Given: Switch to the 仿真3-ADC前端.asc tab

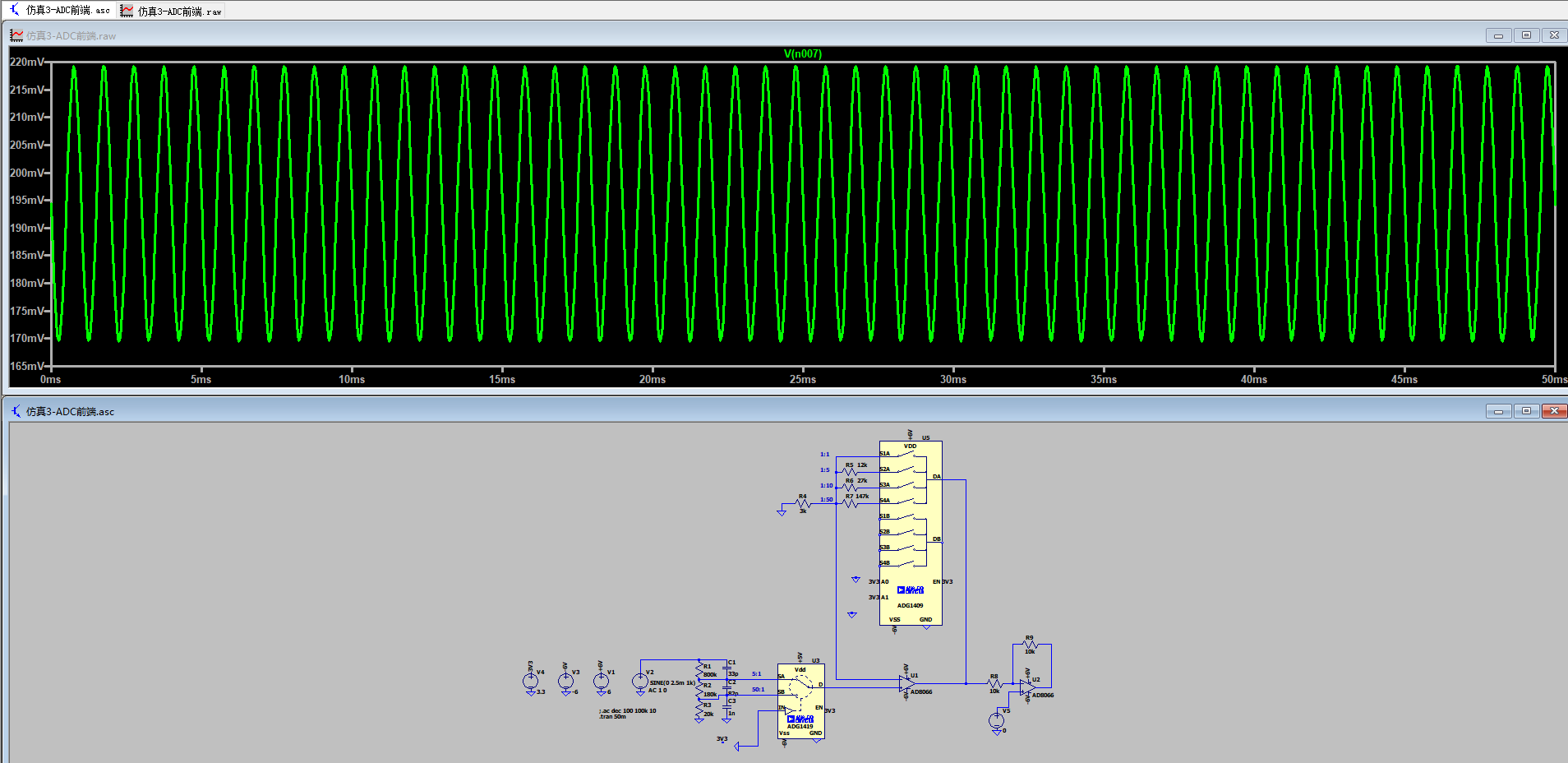Looking at the screenshot, I should [61, 10].
